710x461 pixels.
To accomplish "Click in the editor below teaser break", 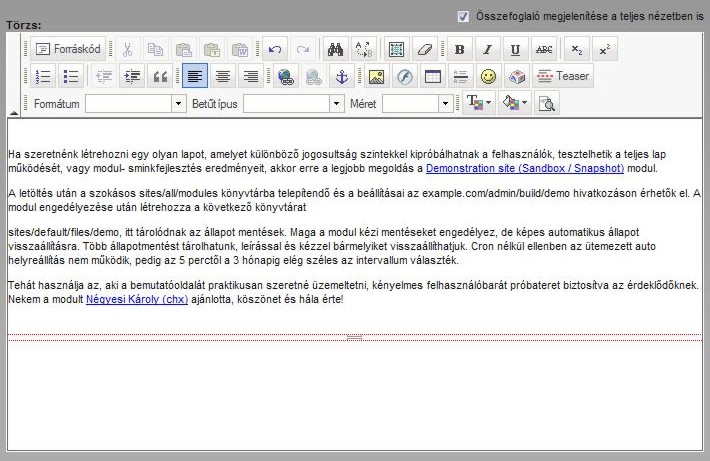I will point(355,394).
